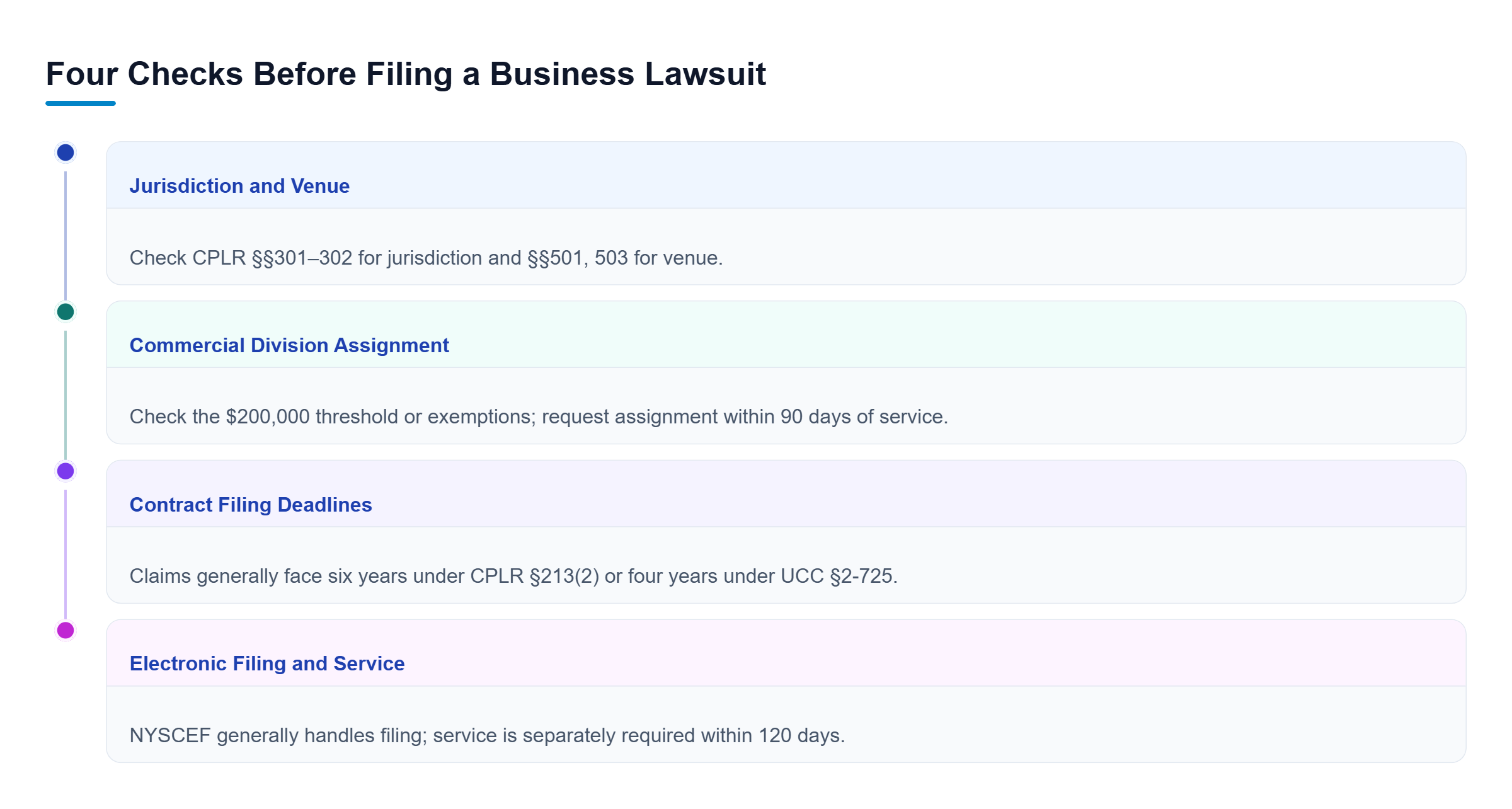Image resolution: width=1512 pixels, height=809 pixels.
Task: Select the 'Commercial Division Assignment' heading
Action: pyautogui.click(x=289, y=345)
